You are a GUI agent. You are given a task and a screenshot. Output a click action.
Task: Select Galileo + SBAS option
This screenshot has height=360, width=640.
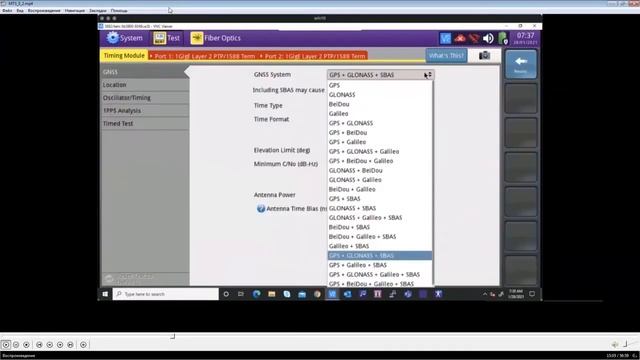[380, 246]
